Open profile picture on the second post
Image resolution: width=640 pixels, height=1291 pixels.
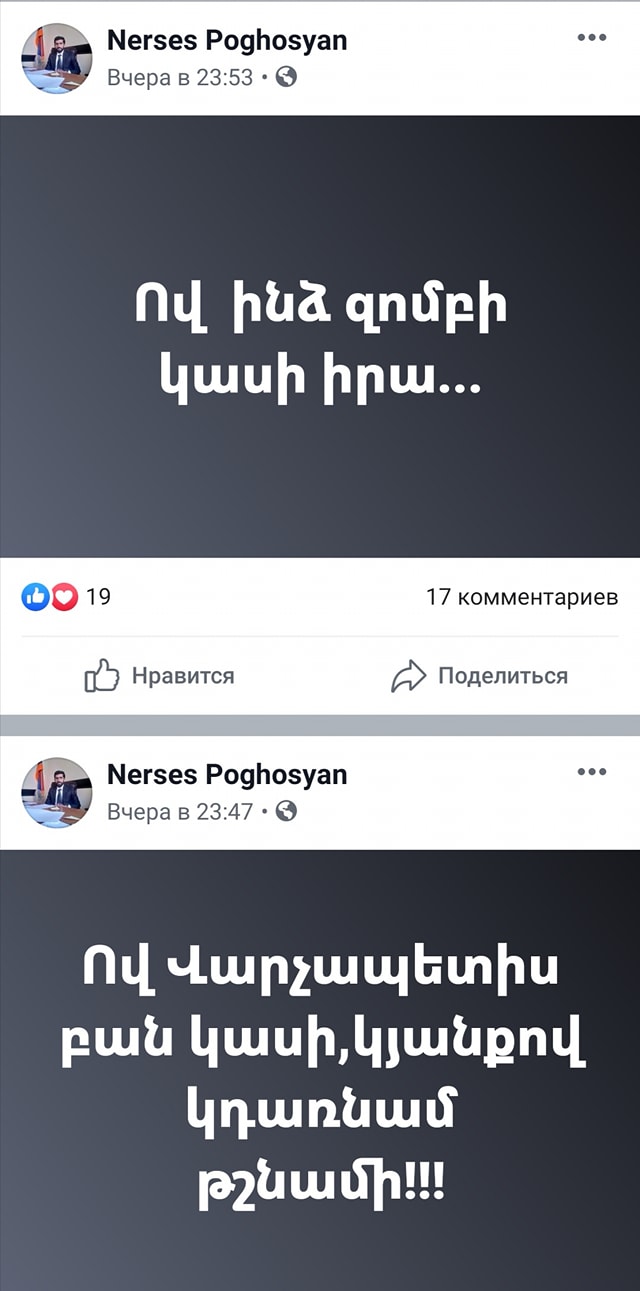[x=56, y=793]
